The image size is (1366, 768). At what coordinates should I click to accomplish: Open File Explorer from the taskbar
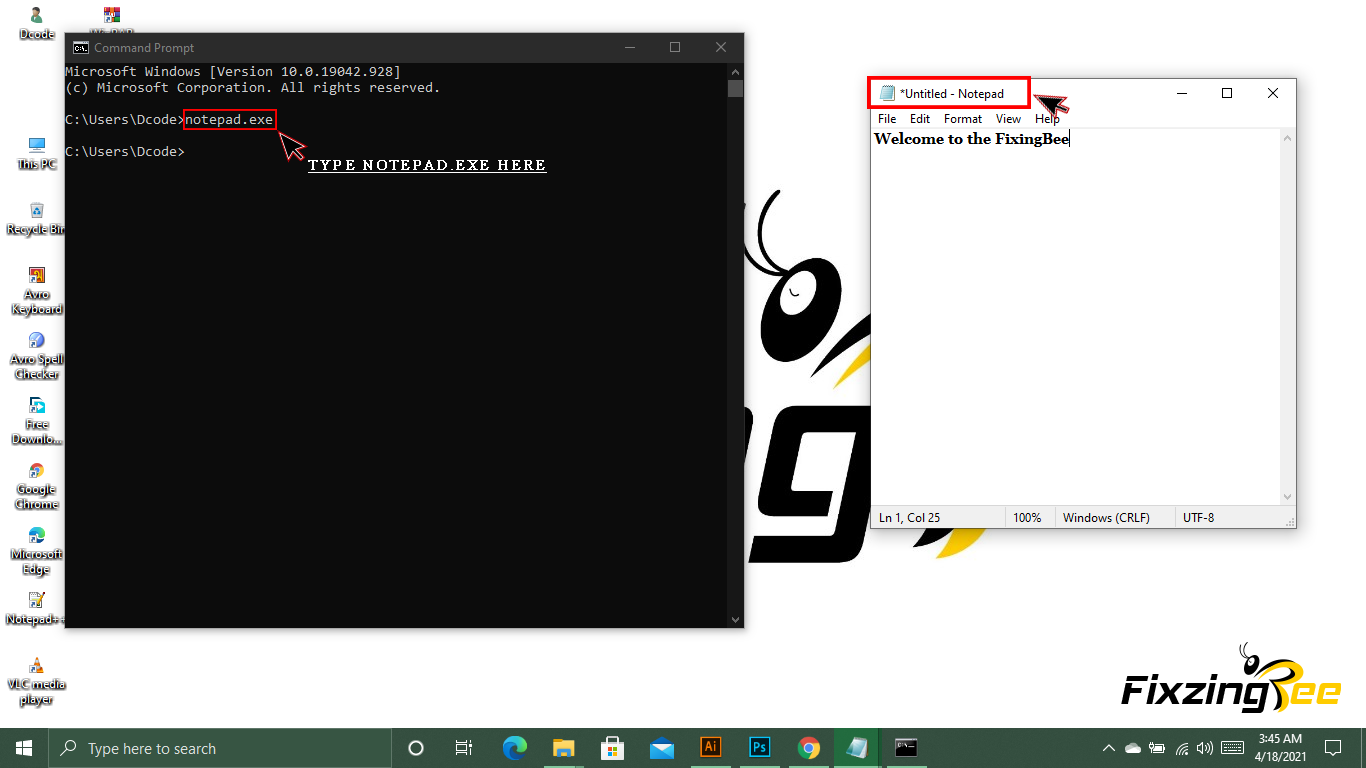click(564, 748)
